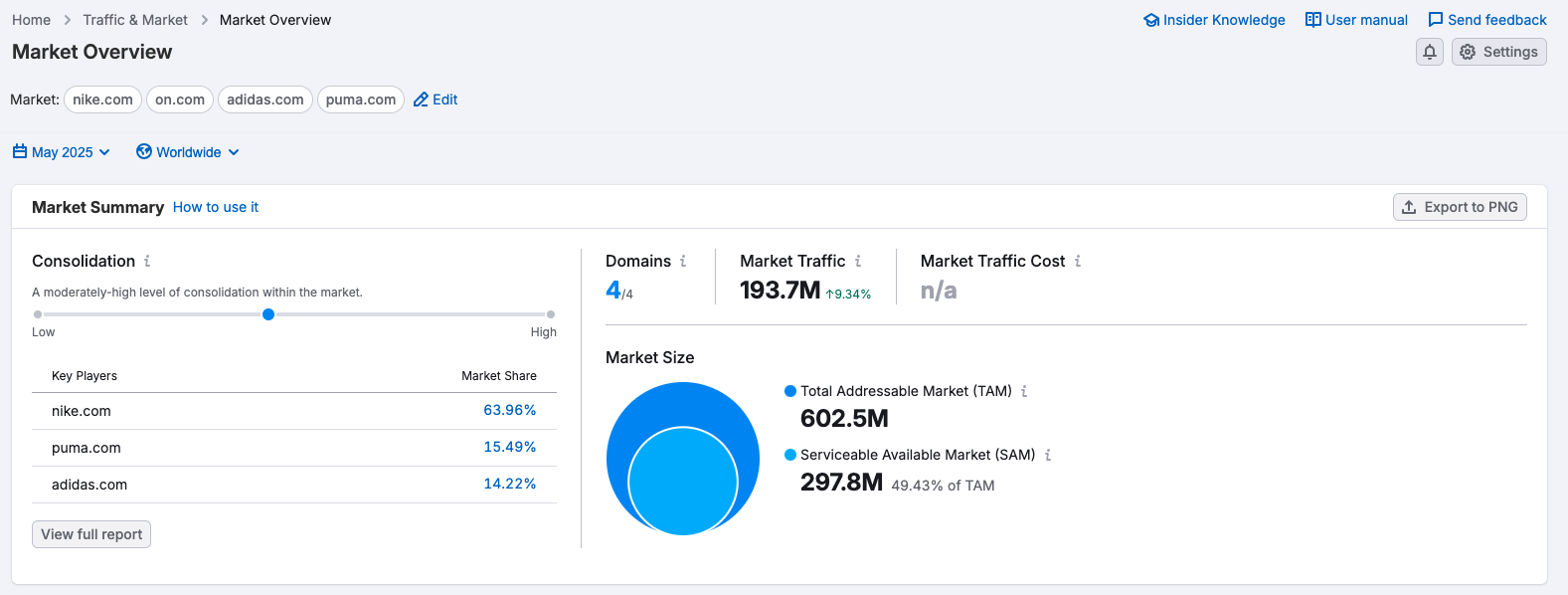Click info icon beside Market Traffic Cost
1568x595 pixels.
coord(1078,261)
